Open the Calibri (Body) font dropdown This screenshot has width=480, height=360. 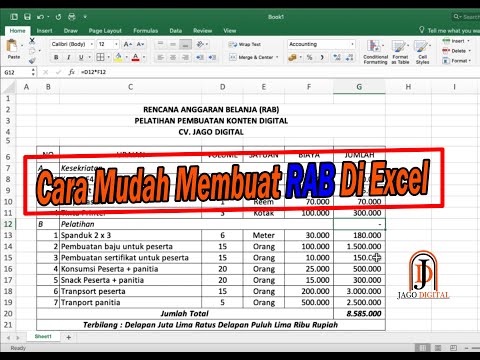pos(92,44)
